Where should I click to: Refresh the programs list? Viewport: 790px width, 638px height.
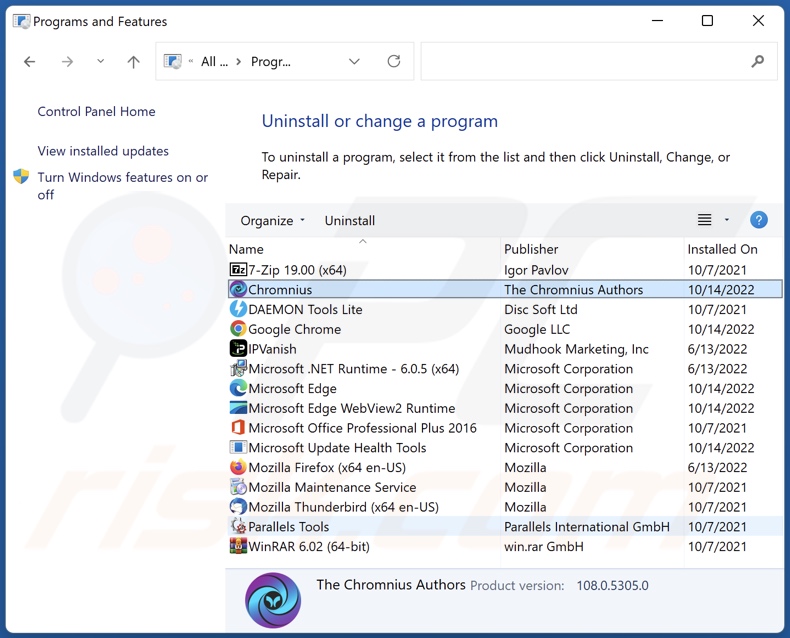(x=393, y=61)
